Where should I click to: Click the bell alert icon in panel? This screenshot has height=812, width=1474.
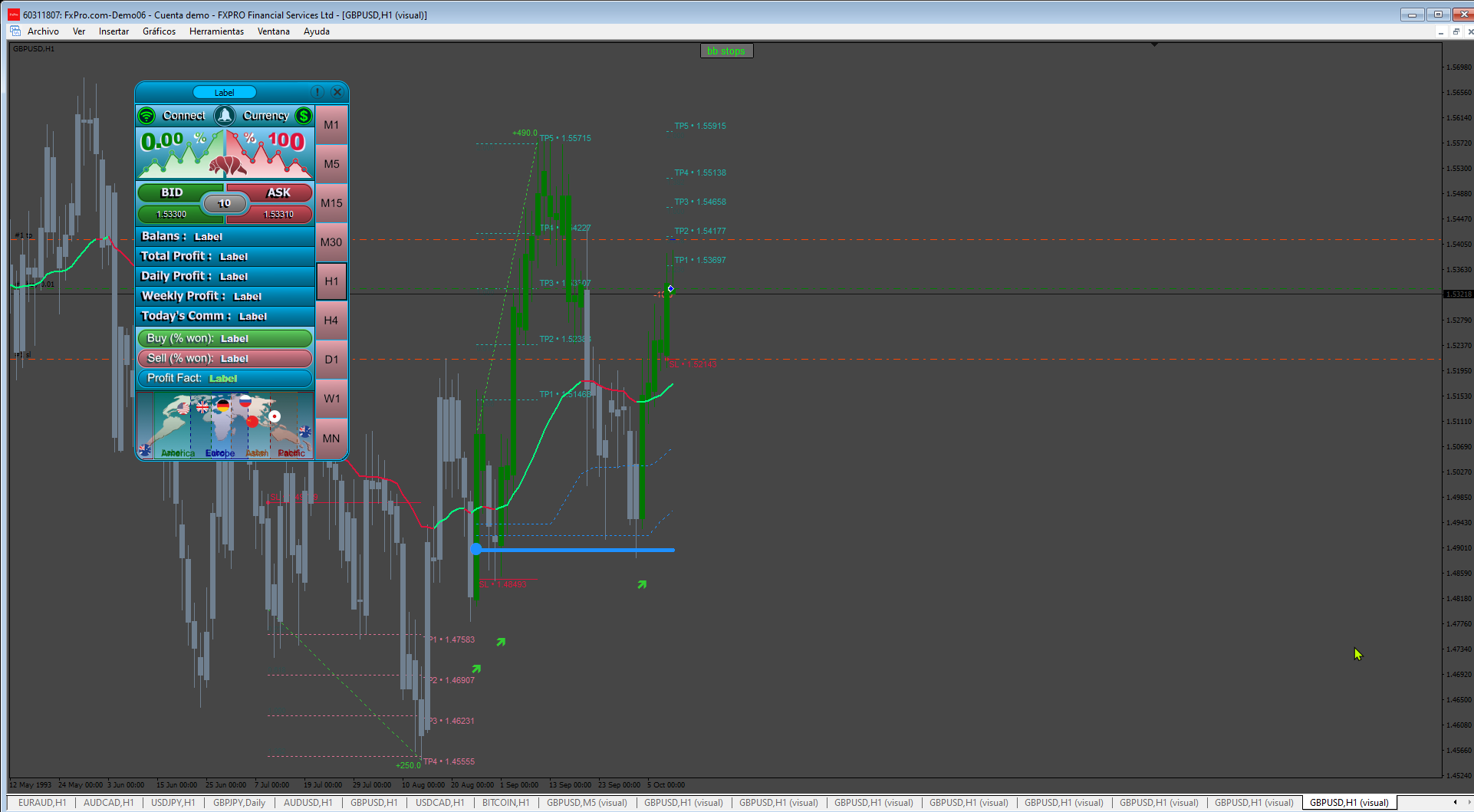225,116
